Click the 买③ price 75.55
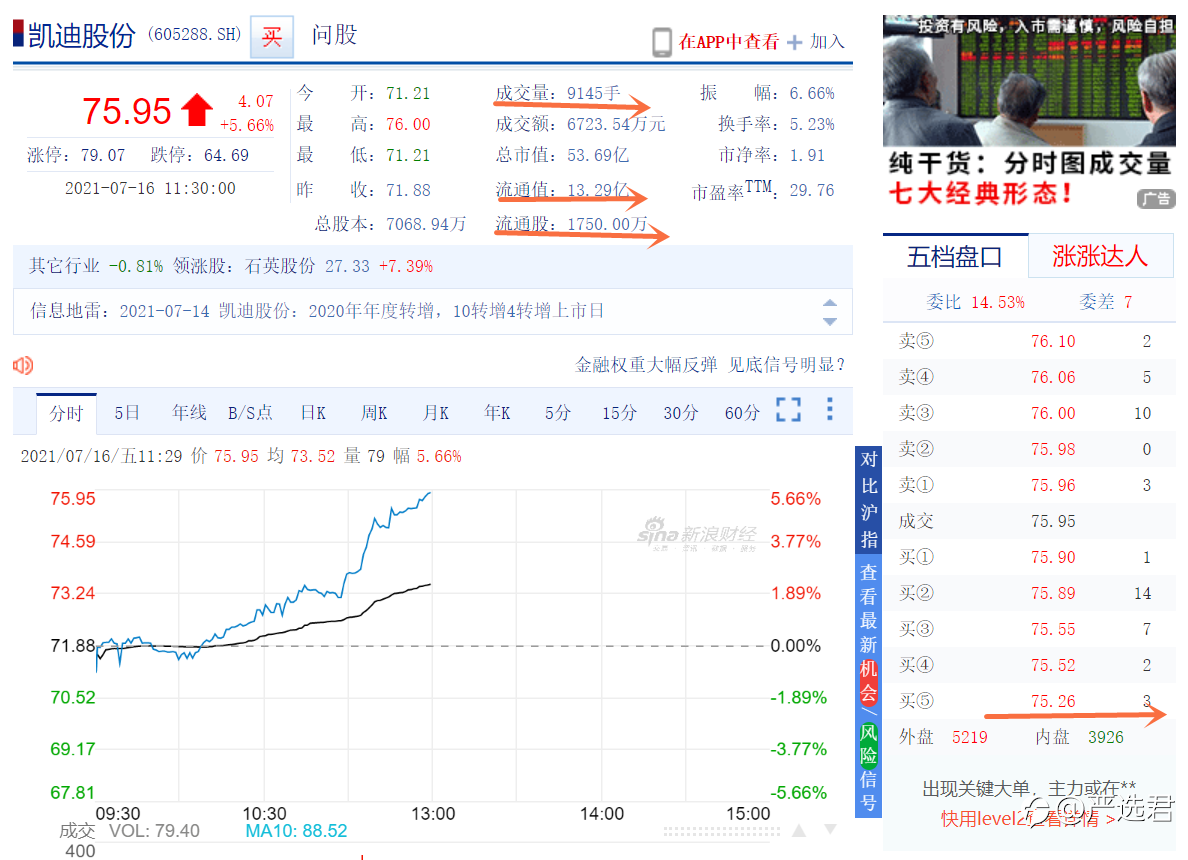 1052,630
